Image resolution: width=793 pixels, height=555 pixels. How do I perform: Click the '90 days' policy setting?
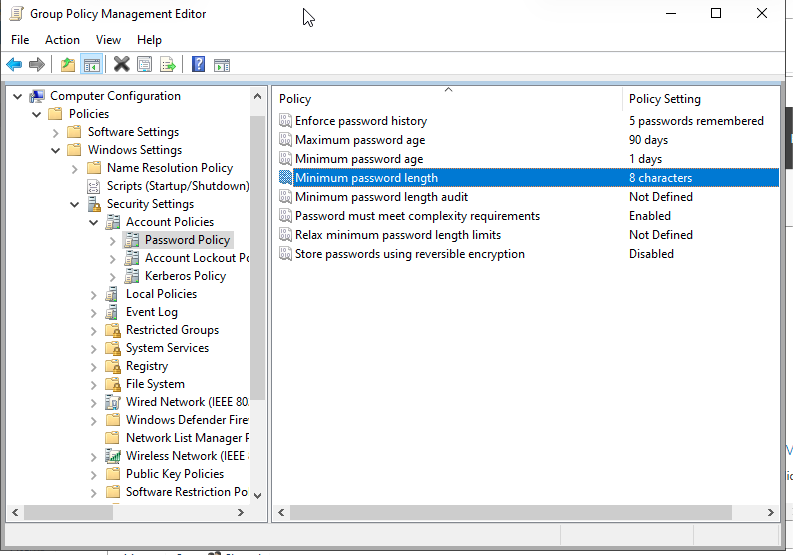648,140
